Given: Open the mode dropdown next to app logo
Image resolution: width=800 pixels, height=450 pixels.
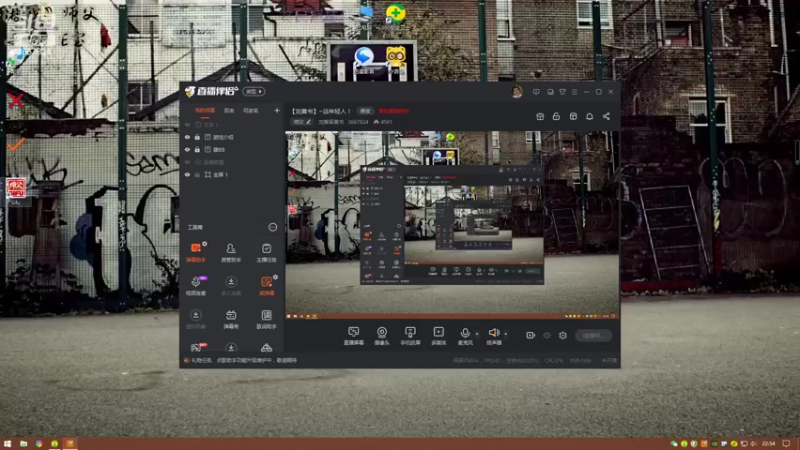Looking at the screenshot, I should (254, 91).
